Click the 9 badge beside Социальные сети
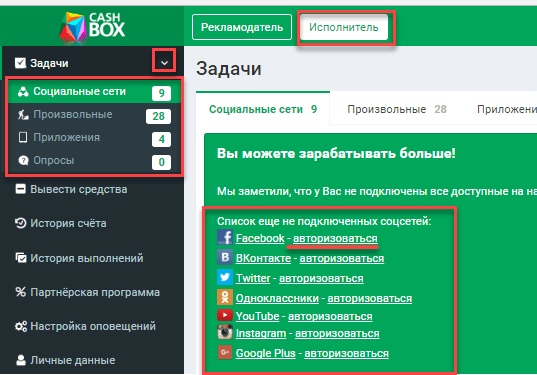 (x=161, y=93)
